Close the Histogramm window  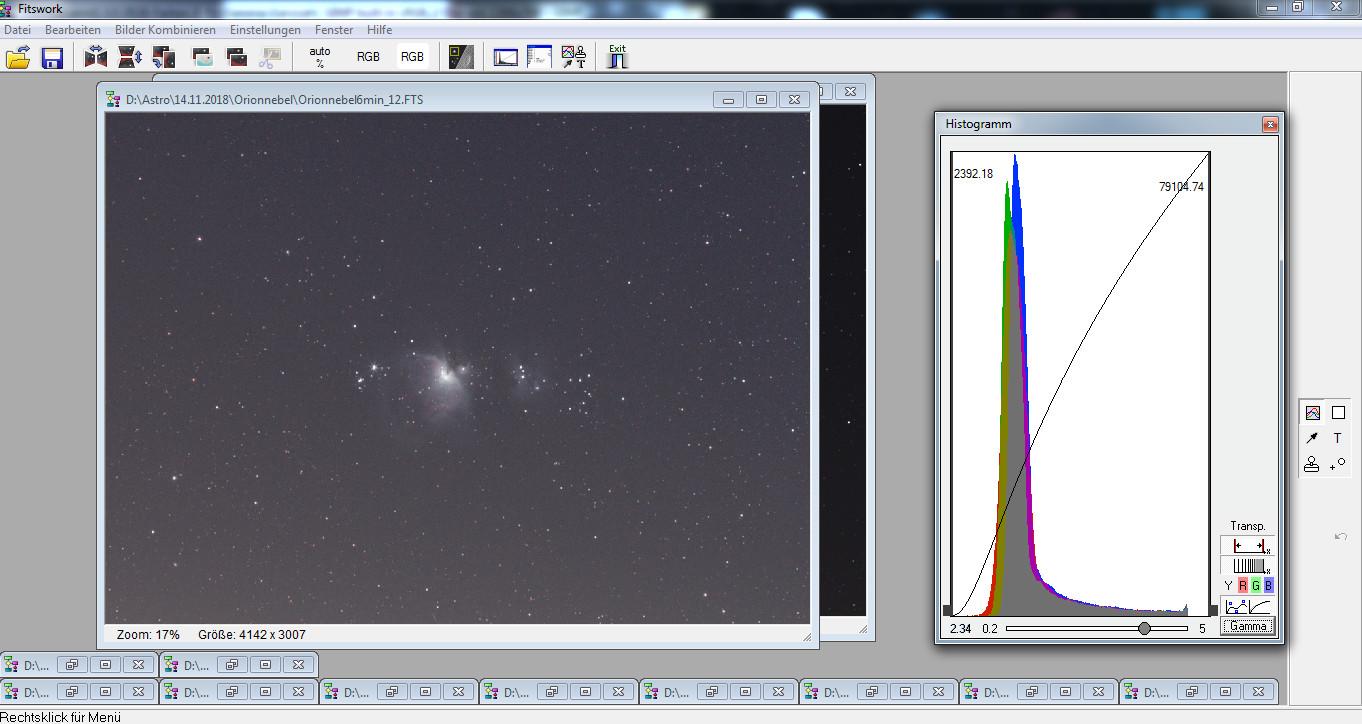(x=1269, y=124)
